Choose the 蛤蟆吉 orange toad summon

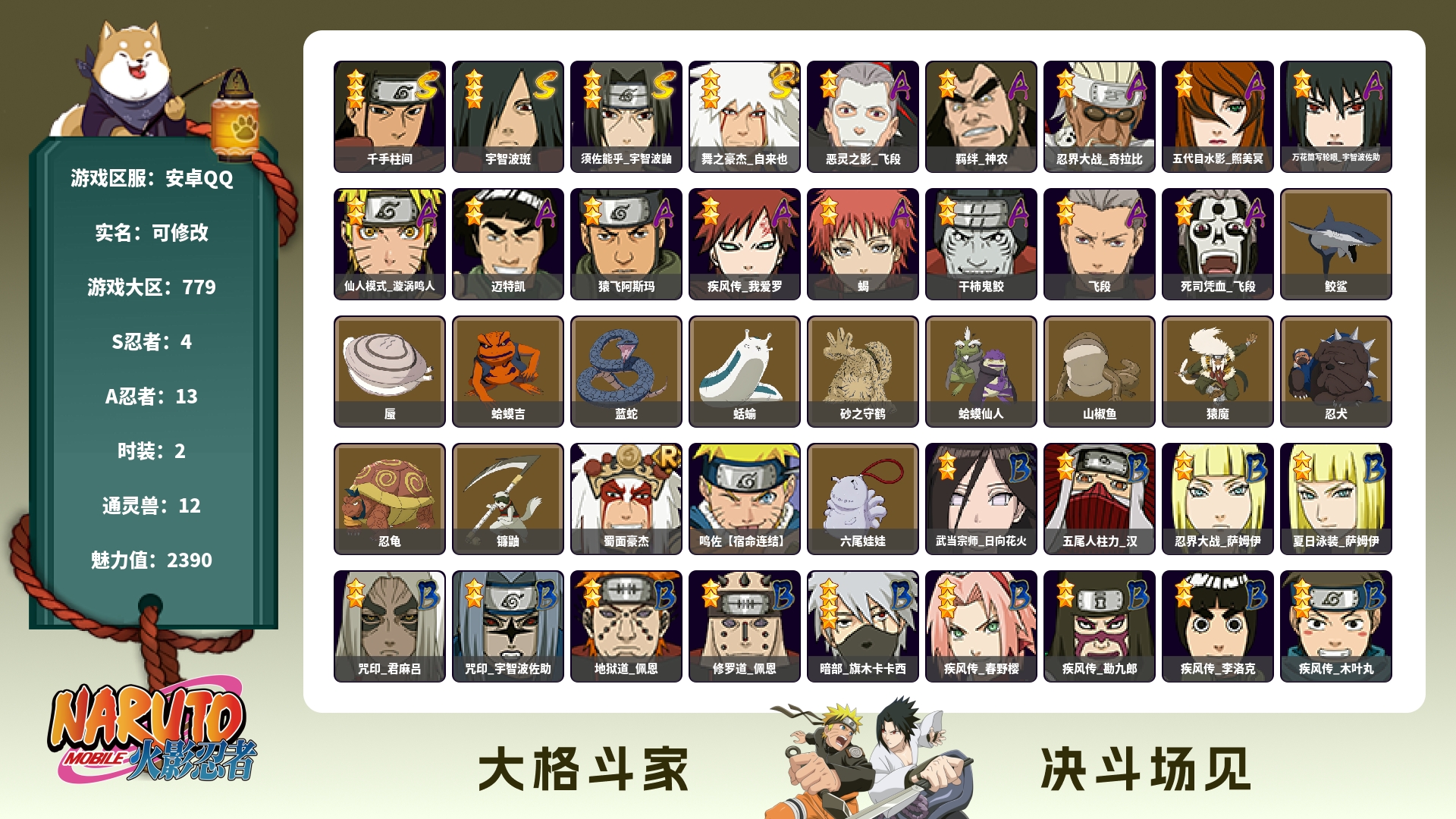pyautogui.click(x=508, y=372)
